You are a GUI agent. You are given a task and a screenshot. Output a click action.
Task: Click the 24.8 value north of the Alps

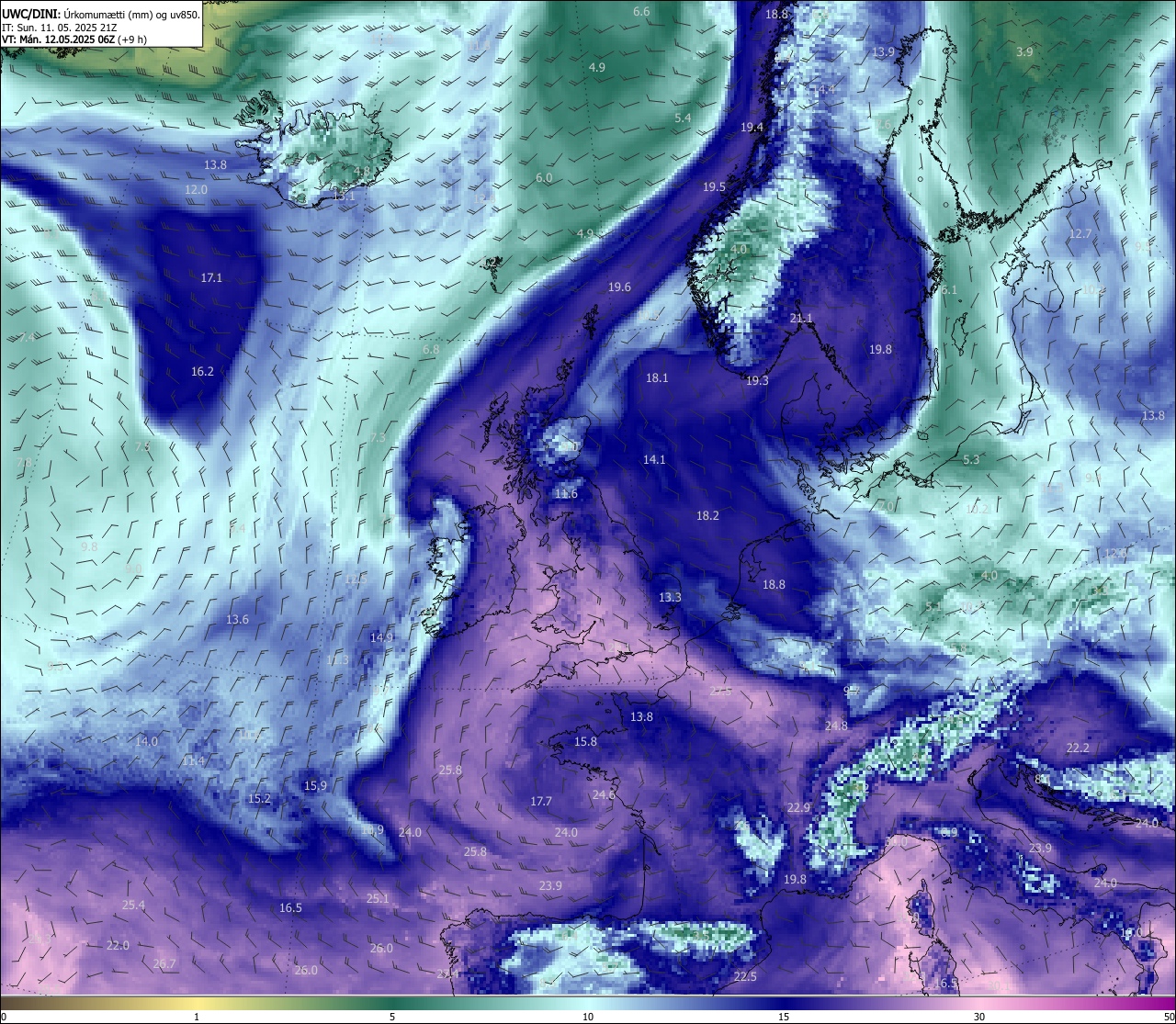point(836,726)
